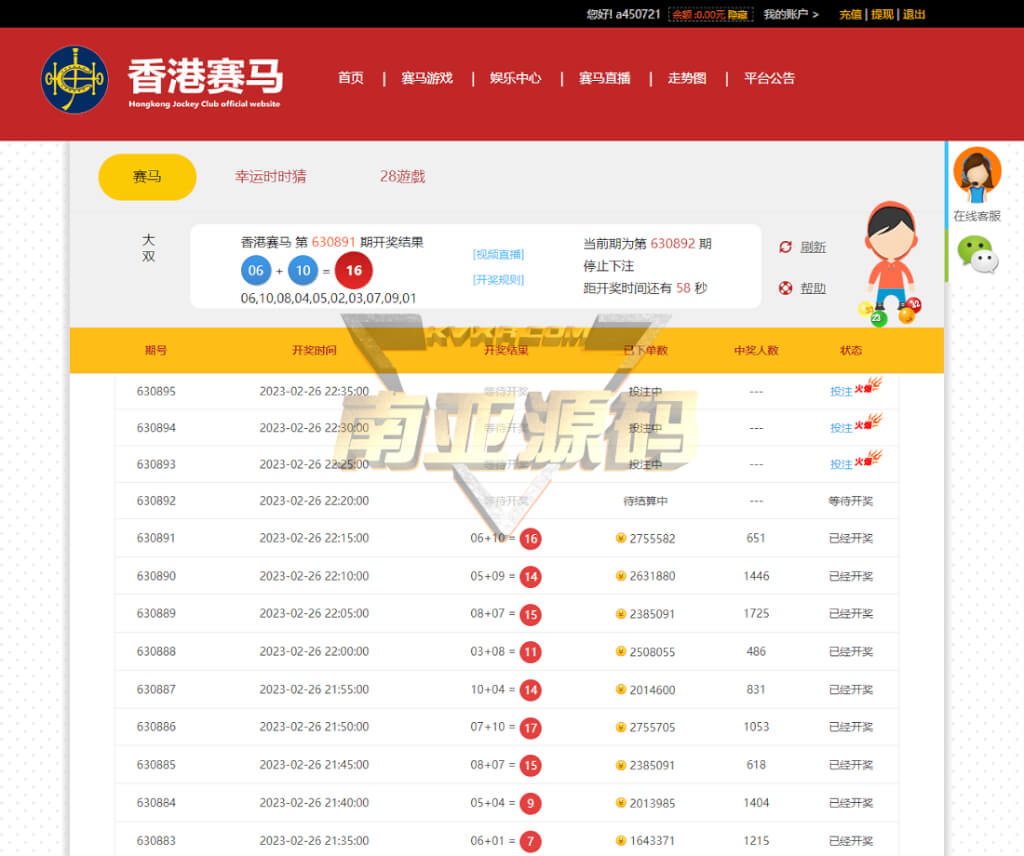Go to 首页 in the navigation
Image resolution: width=1024 pixels, height=856 pixels.
351,78
